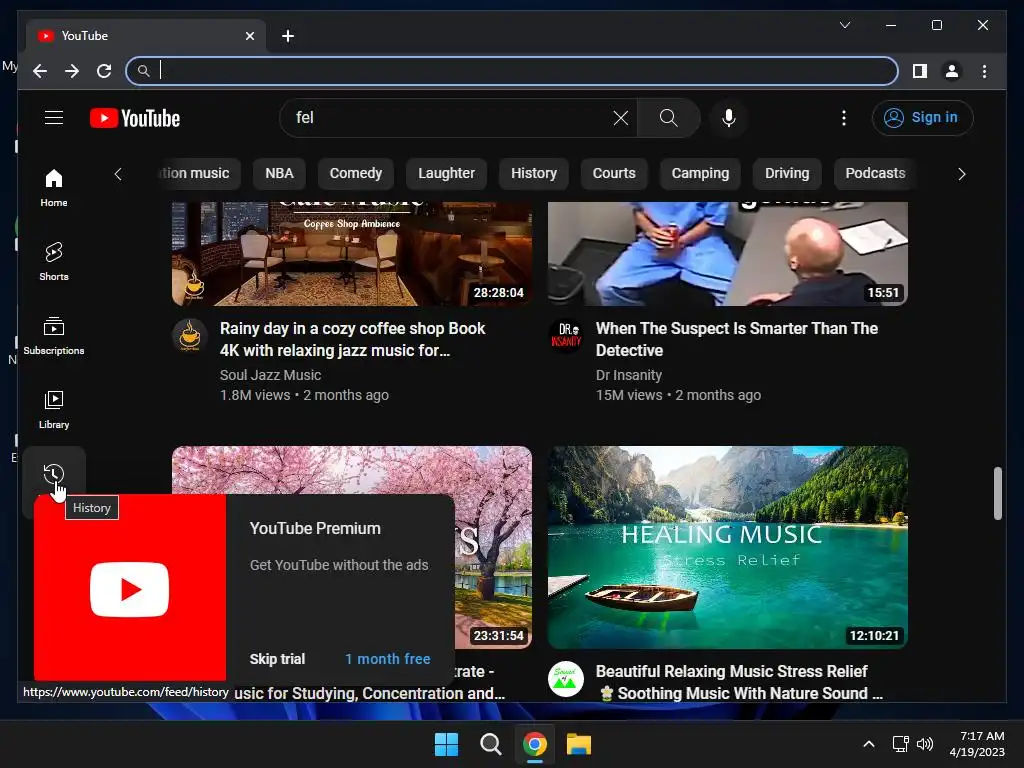Open Rainy day coffee shop video title

click(352, 339)
